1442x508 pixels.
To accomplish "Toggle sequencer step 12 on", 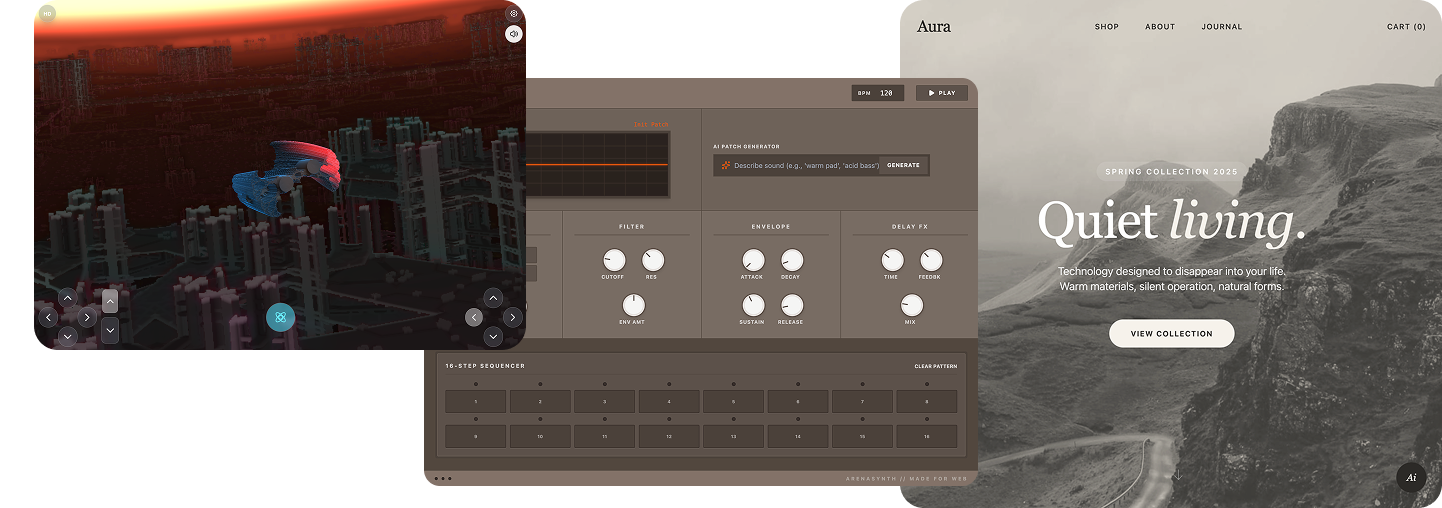I will 669,437.
